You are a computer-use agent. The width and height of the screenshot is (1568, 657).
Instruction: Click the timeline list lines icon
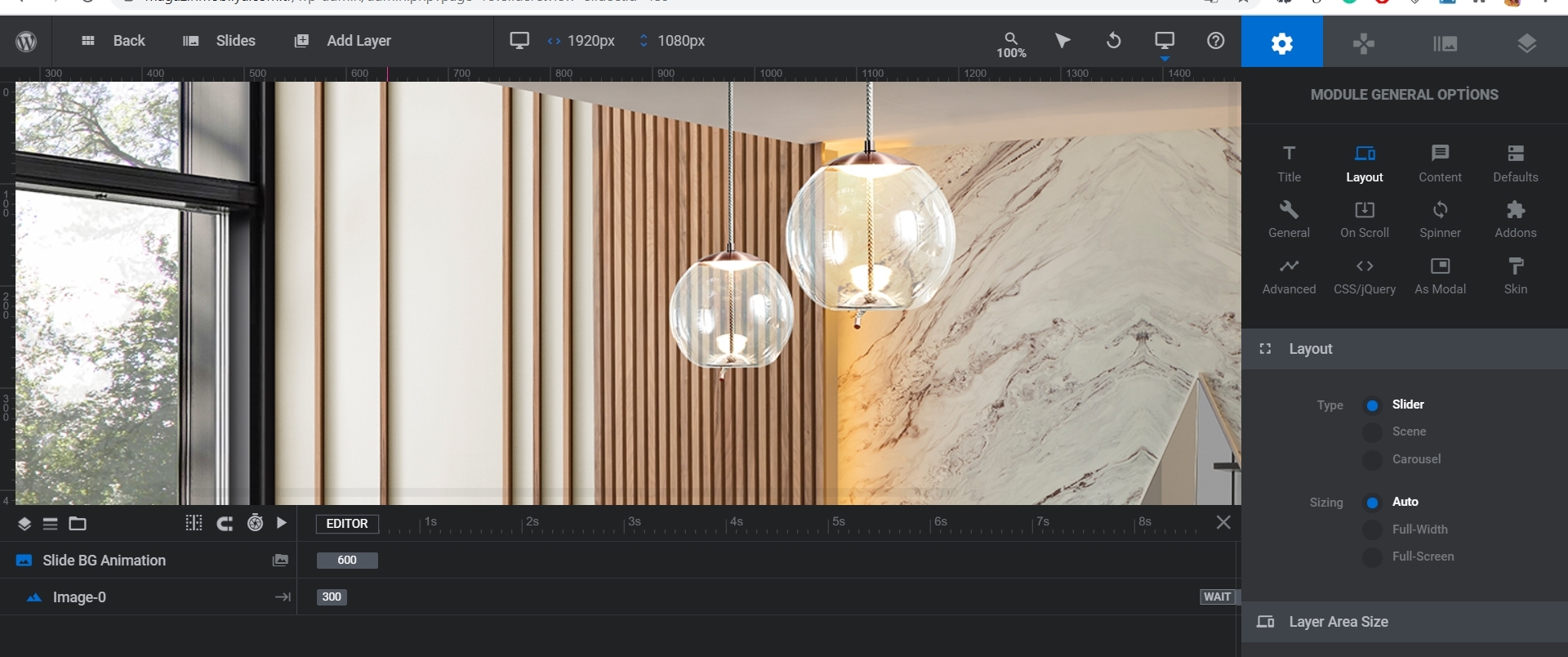(51, 524)
